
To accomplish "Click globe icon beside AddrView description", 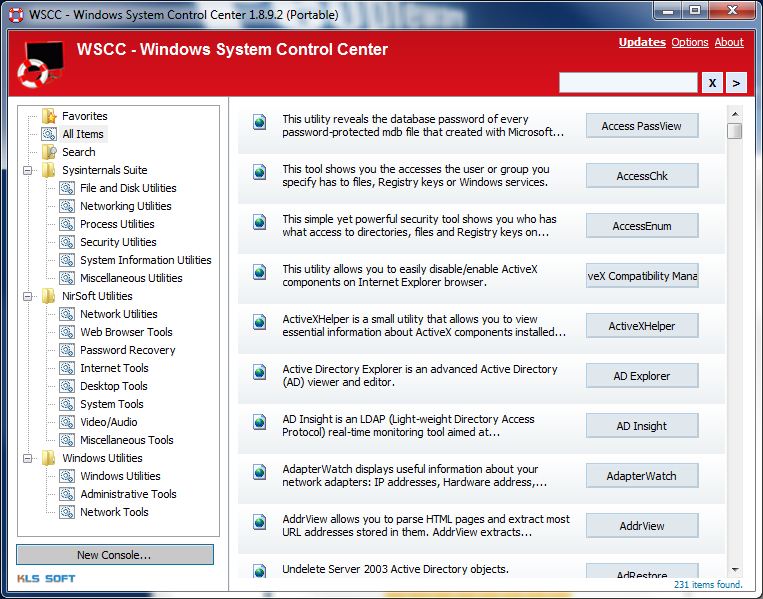I will click(x=260, y=522).
